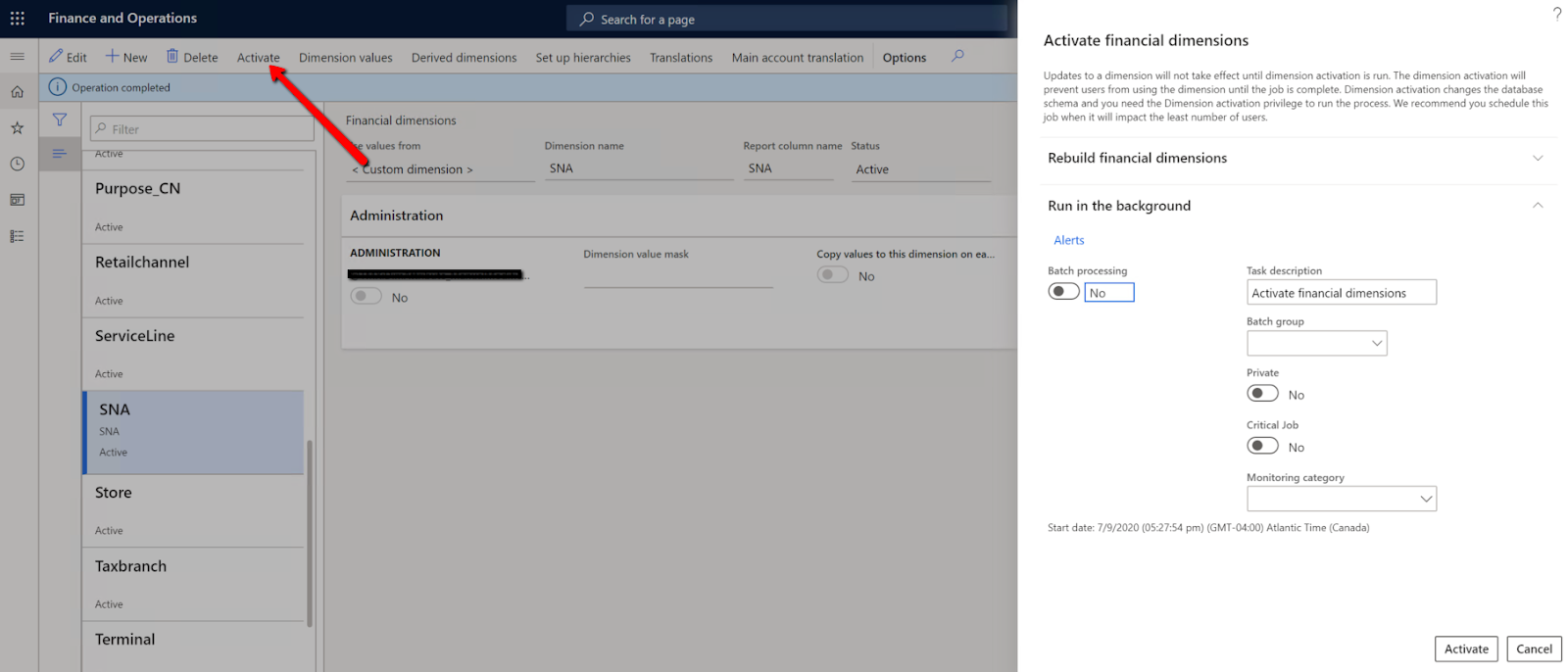Open Dimension values menu item
Viewport: 1568px width, 672px height.
tap(346, 58)
